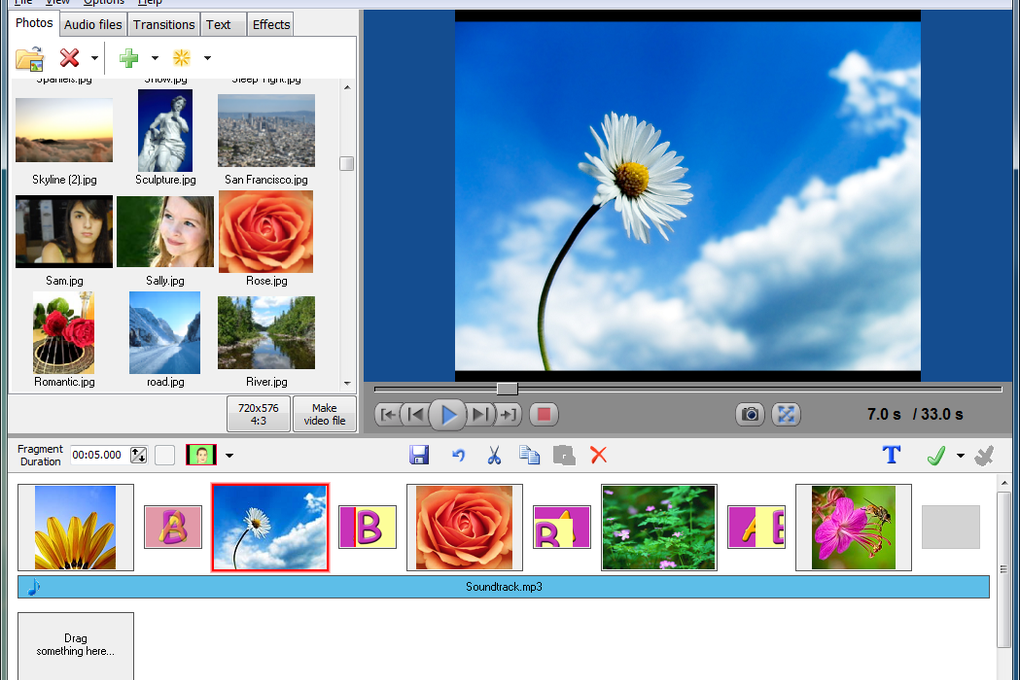Go to next slide button

481,415
